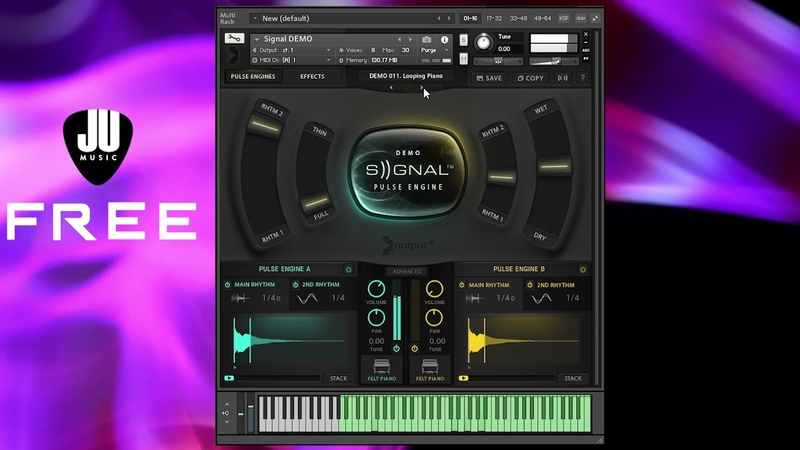Expand Signal DEMO instrument menu arrow
Image resolution: width=800 pixels, height=450 pixels.
(257, 39)
